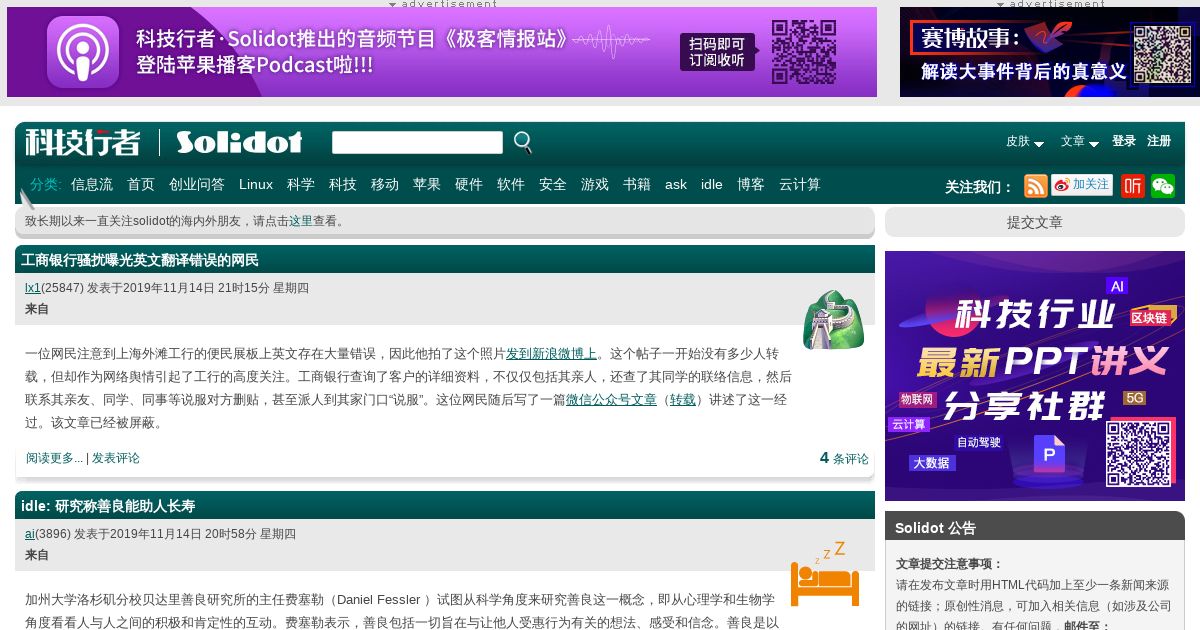Select 创业问答 category
This screenshot has height=630, width=1200.
[x=197, y=185]
